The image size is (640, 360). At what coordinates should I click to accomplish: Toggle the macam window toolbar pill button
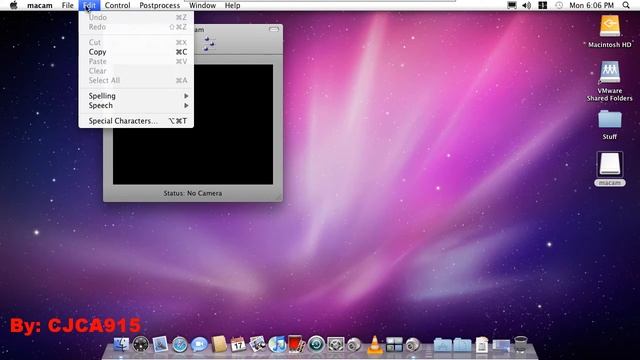coord(274,29)
